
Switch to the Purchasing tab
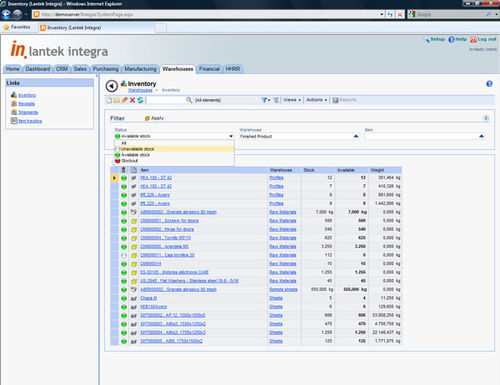point(106,69)
